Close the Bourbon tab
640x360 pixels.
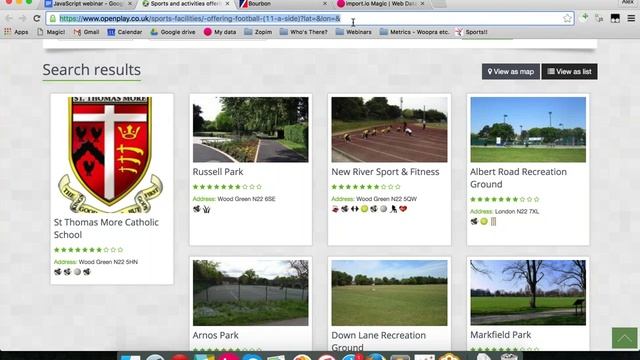click(325, 4)
